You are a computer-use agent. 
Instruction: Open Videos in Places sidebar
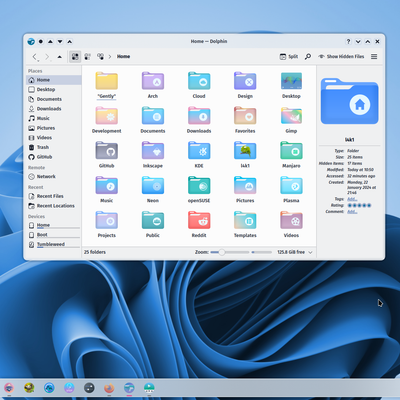(54, 138)
